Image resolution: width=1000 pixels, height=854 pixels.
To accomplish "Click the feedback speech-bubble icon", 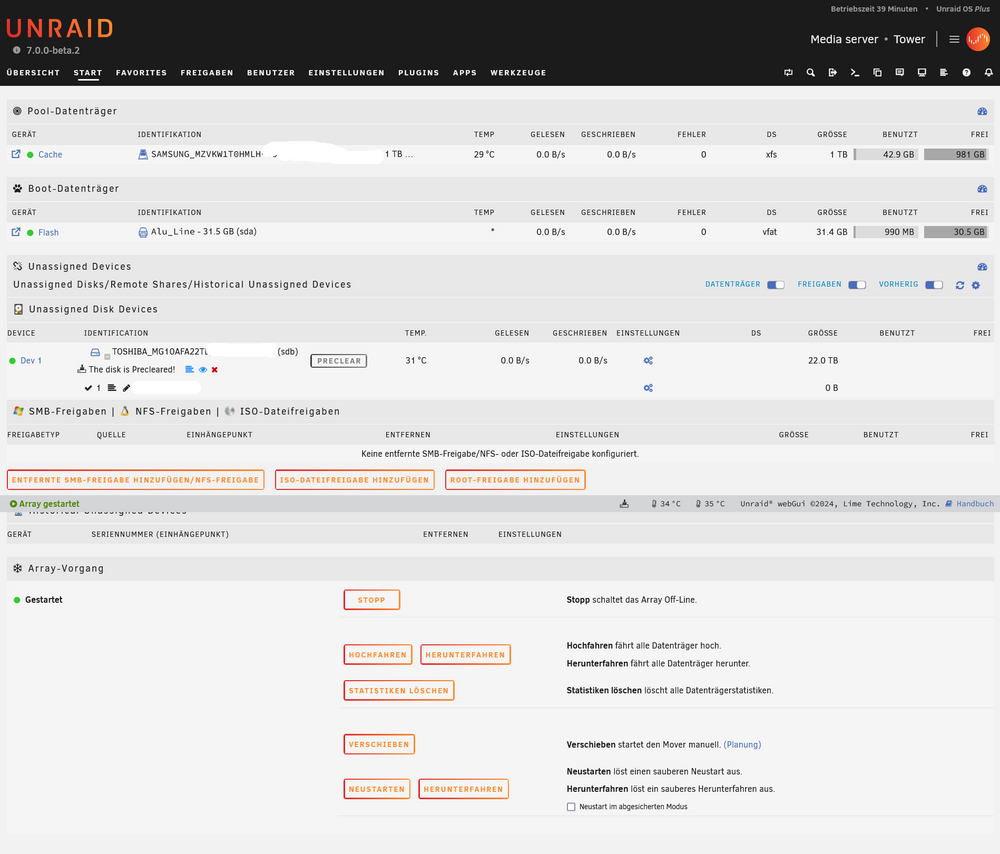I will (899, 73).
